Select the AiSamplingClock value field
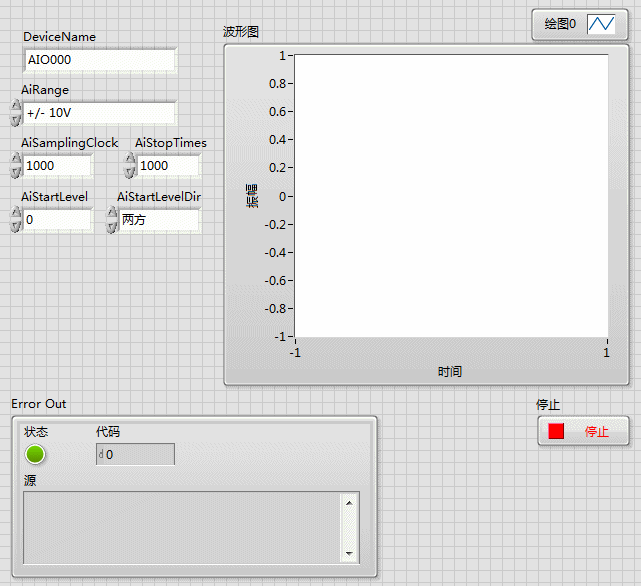The image size is (641, 586). coord(57,166)
